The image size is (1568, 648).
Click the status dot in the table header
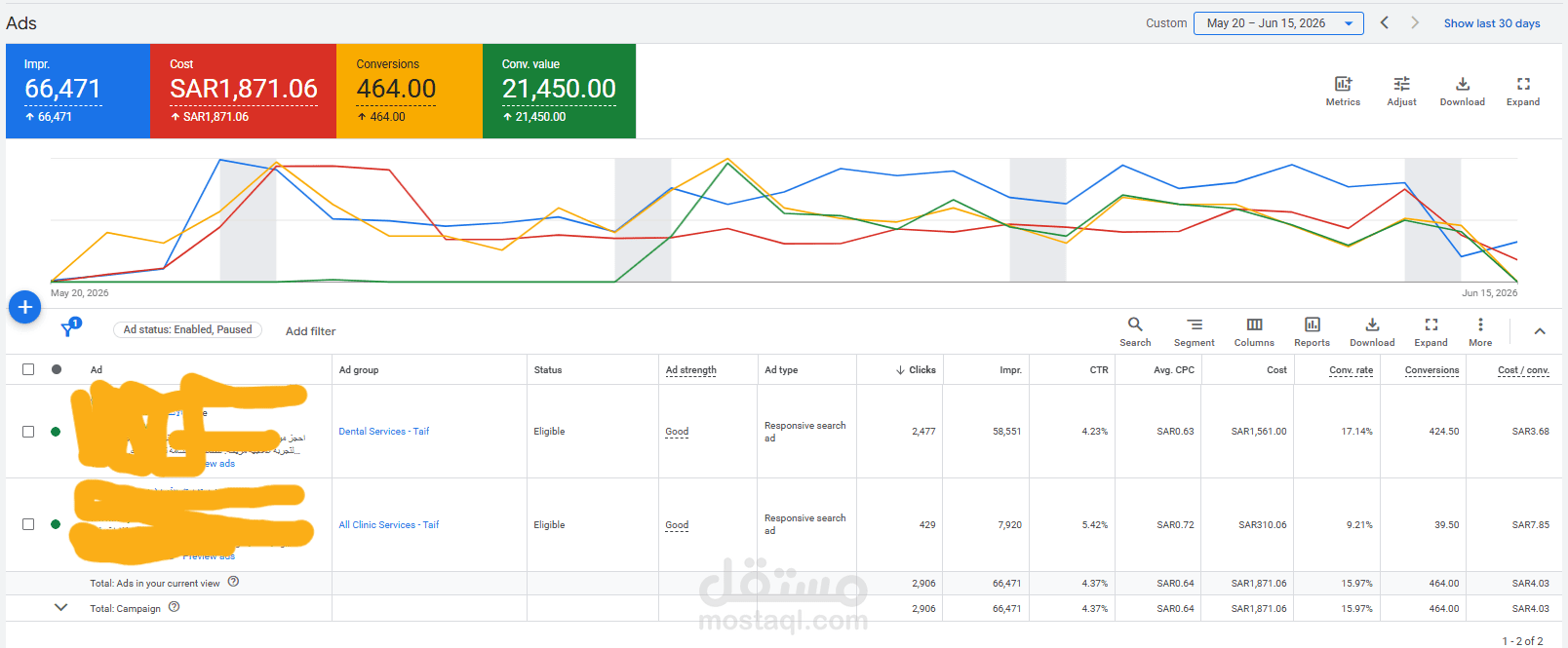(x=57, y=369)
